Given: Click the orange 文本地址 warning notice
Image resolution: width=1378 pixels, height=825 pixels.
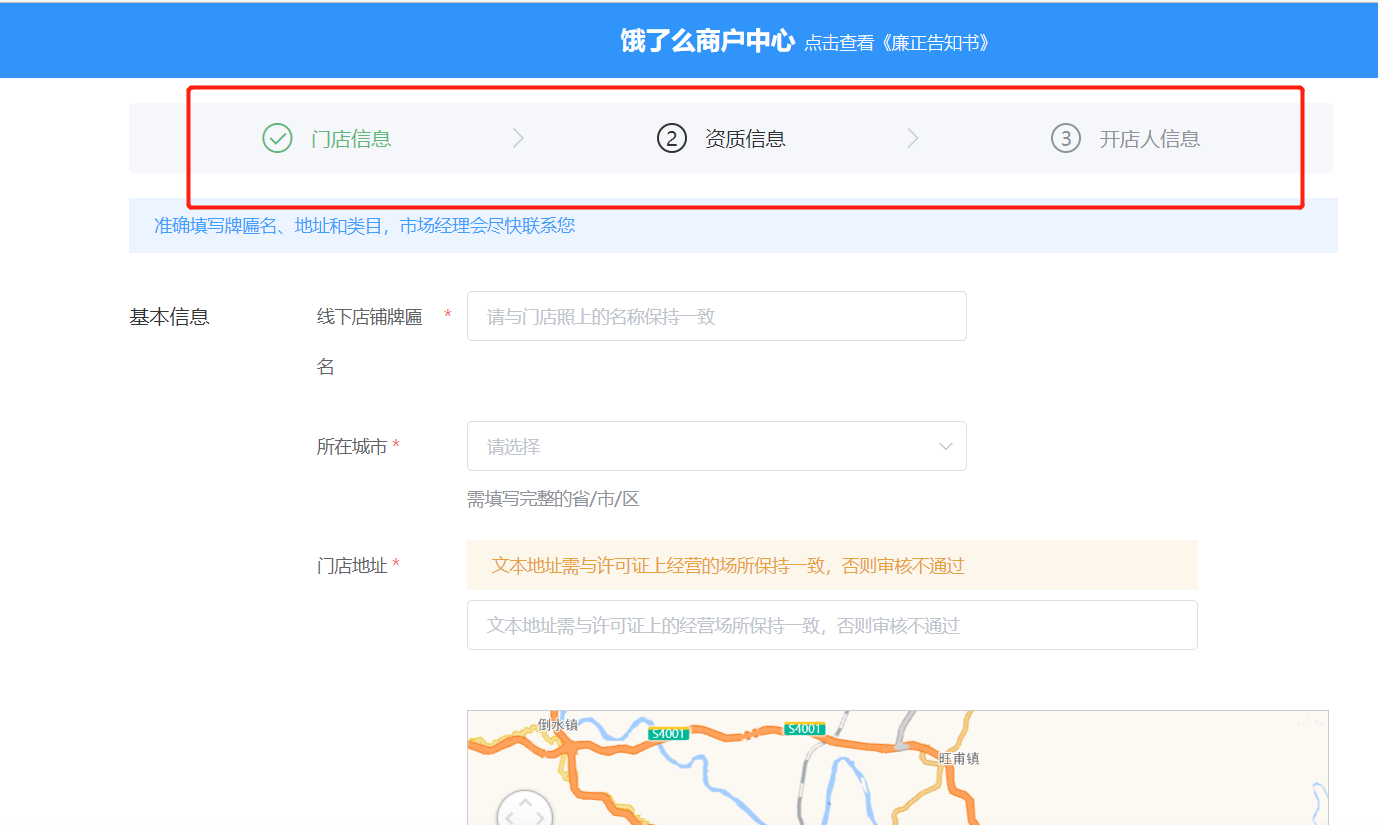Looking at the screenshot, I should (x=832, y=565).
